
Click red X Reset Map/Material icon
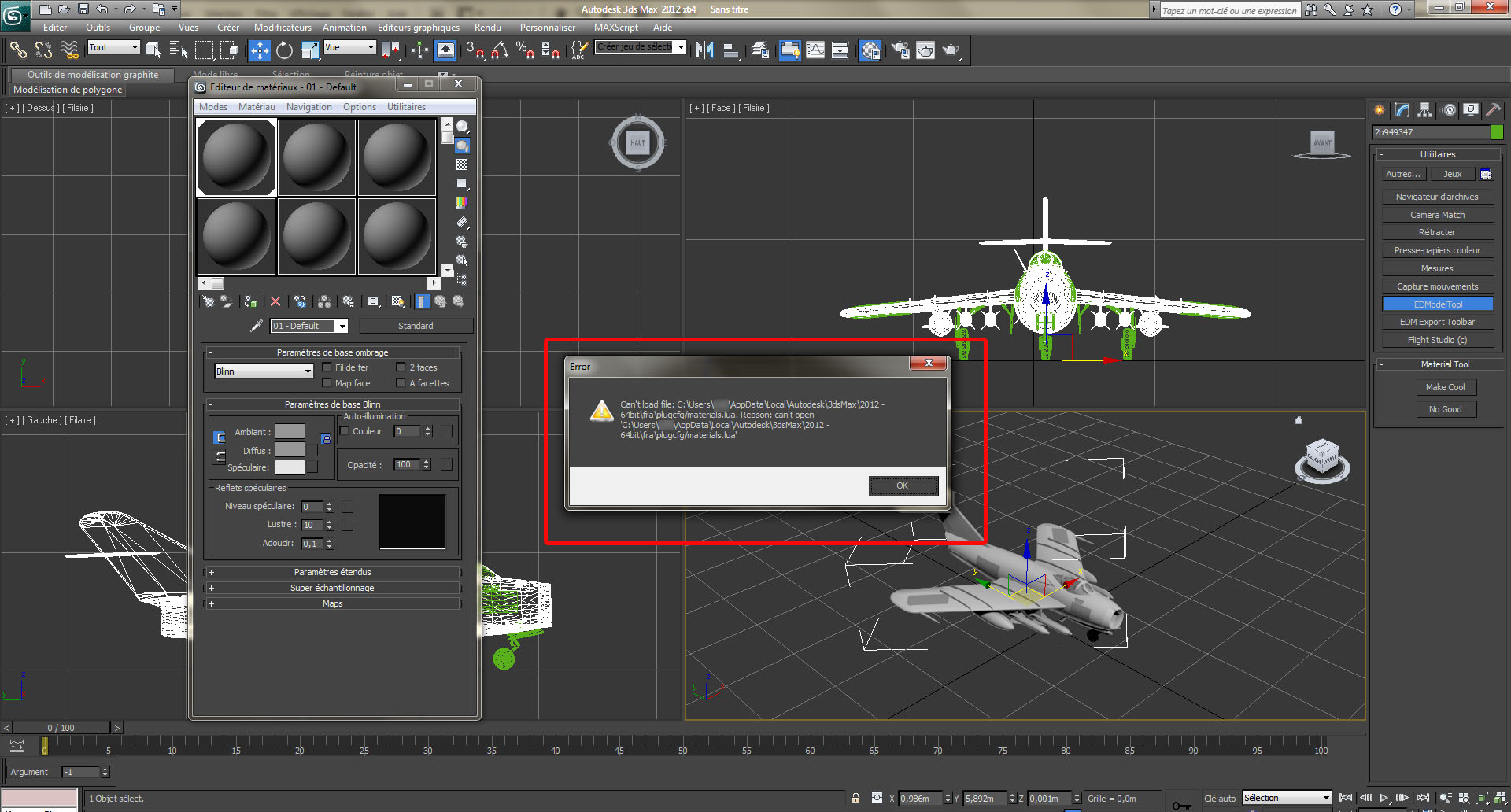coord(275,301)
